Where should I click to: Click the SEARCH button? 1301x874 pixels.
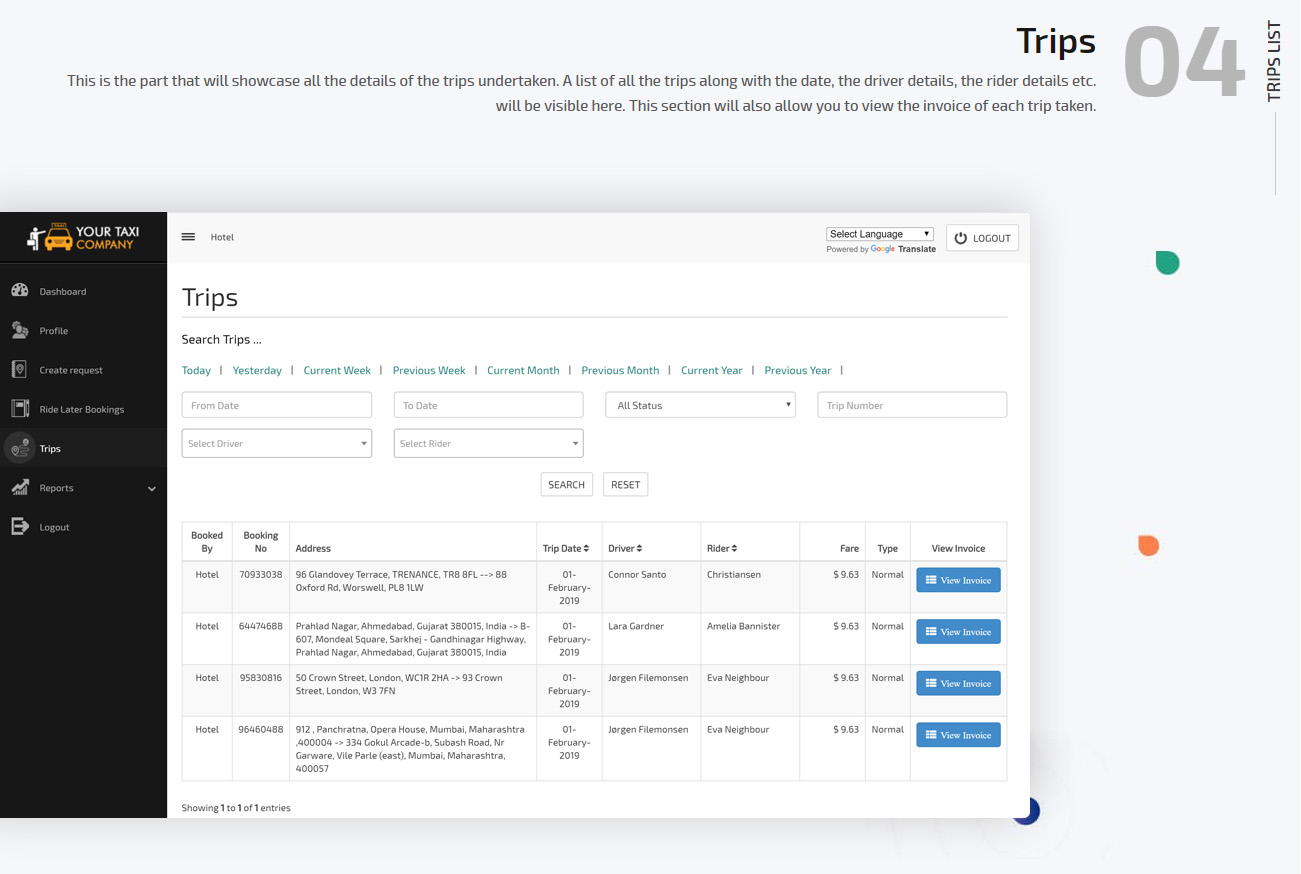[567, 485]
